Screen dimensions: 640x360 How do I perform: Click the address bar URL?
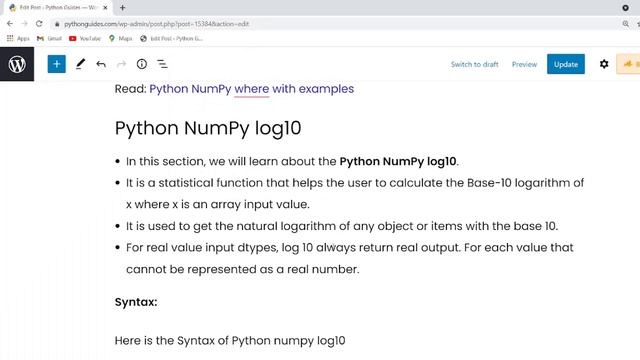[156, 24]
